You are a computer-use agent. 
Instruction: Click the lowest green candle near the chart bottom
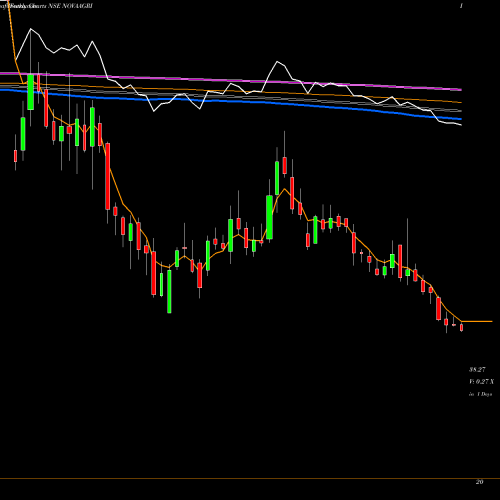169,291
